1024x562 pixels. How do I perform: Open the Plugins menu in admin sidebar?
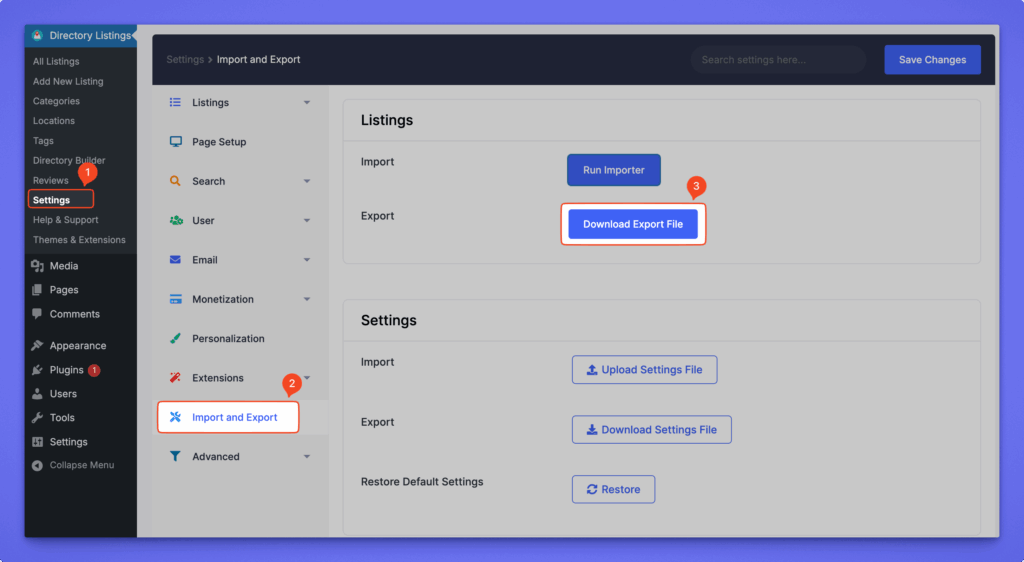click(66, 370)
